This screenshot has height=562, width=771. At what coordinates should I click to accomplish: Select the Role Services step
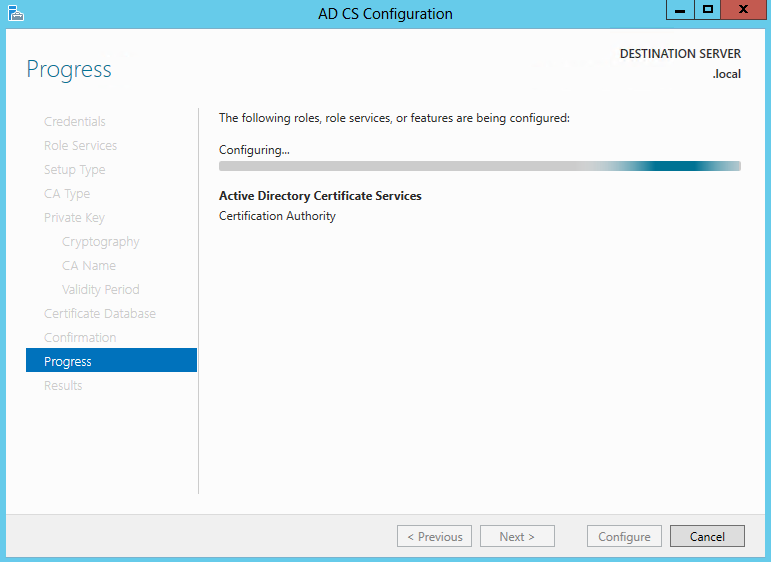[81, 146]
